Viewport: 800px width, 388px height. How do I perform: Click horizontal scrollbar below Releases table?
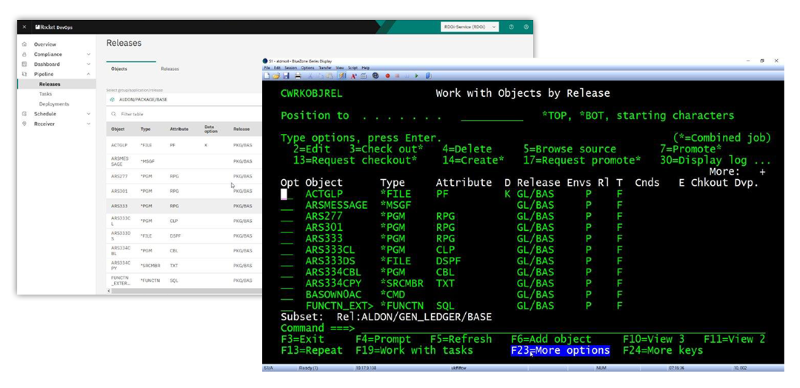coord(186,291)
